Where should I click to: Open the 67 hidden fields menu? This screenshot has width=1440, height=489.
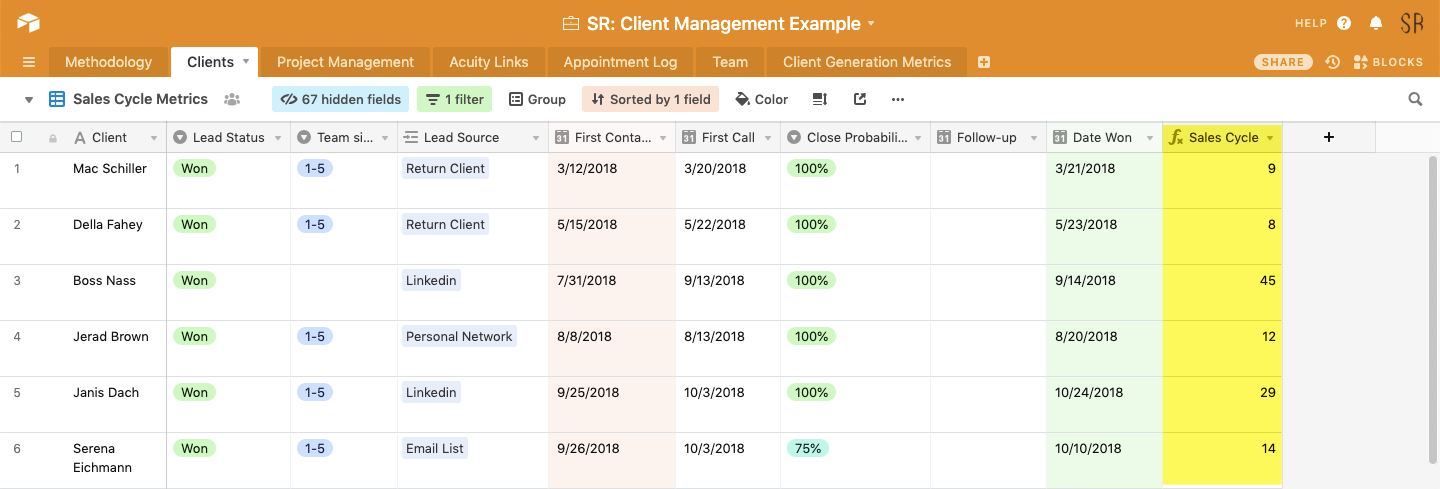pyautogui.click(x=341, y=99)
